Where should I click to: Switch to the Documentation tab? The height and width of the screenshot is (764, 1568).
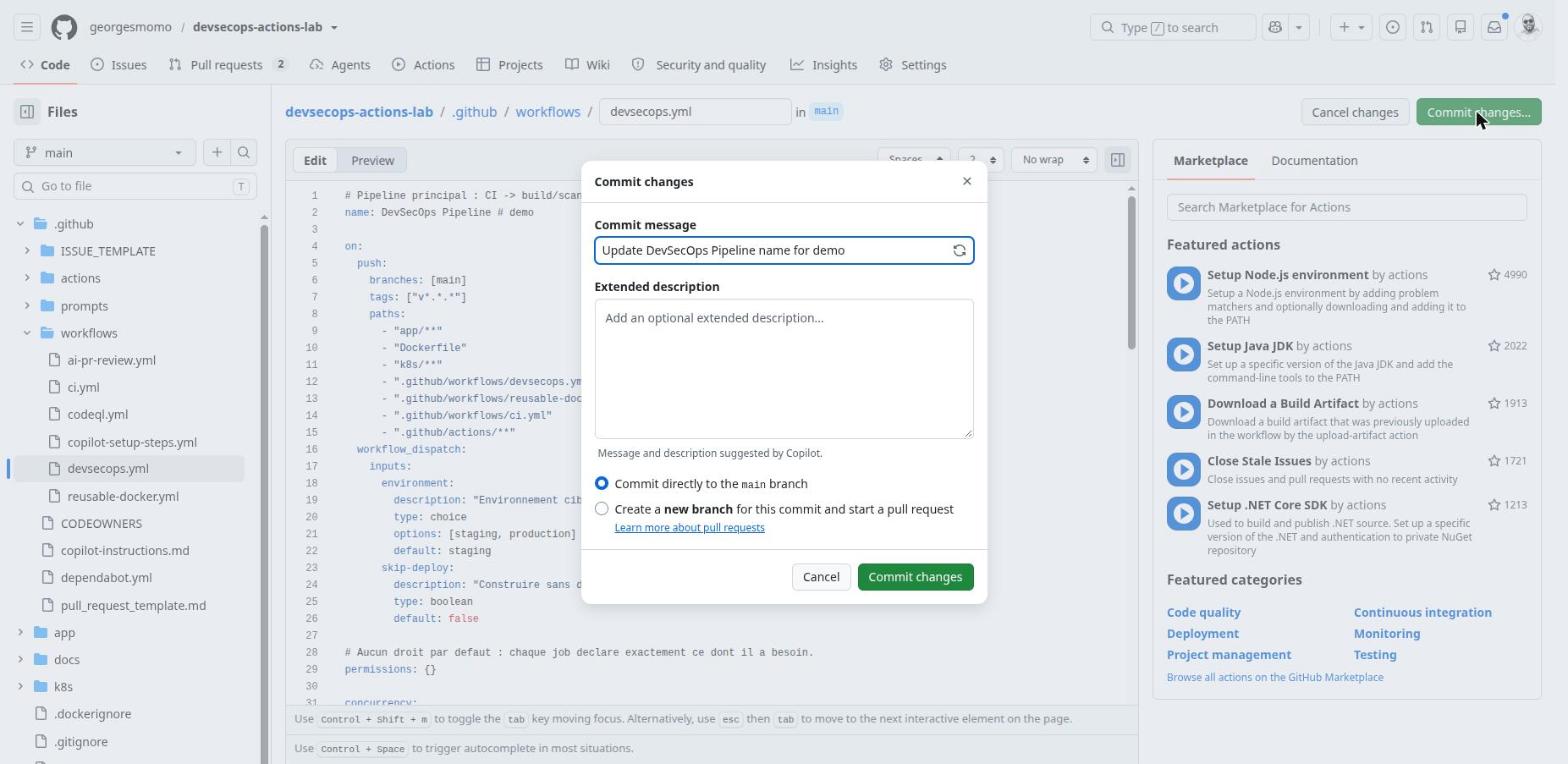[x=1314, y=160]
